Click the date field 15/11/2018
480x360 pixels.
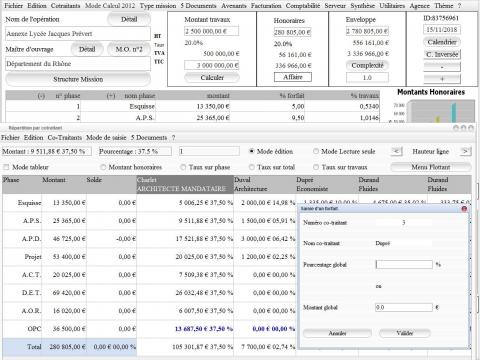coord(442,30)
